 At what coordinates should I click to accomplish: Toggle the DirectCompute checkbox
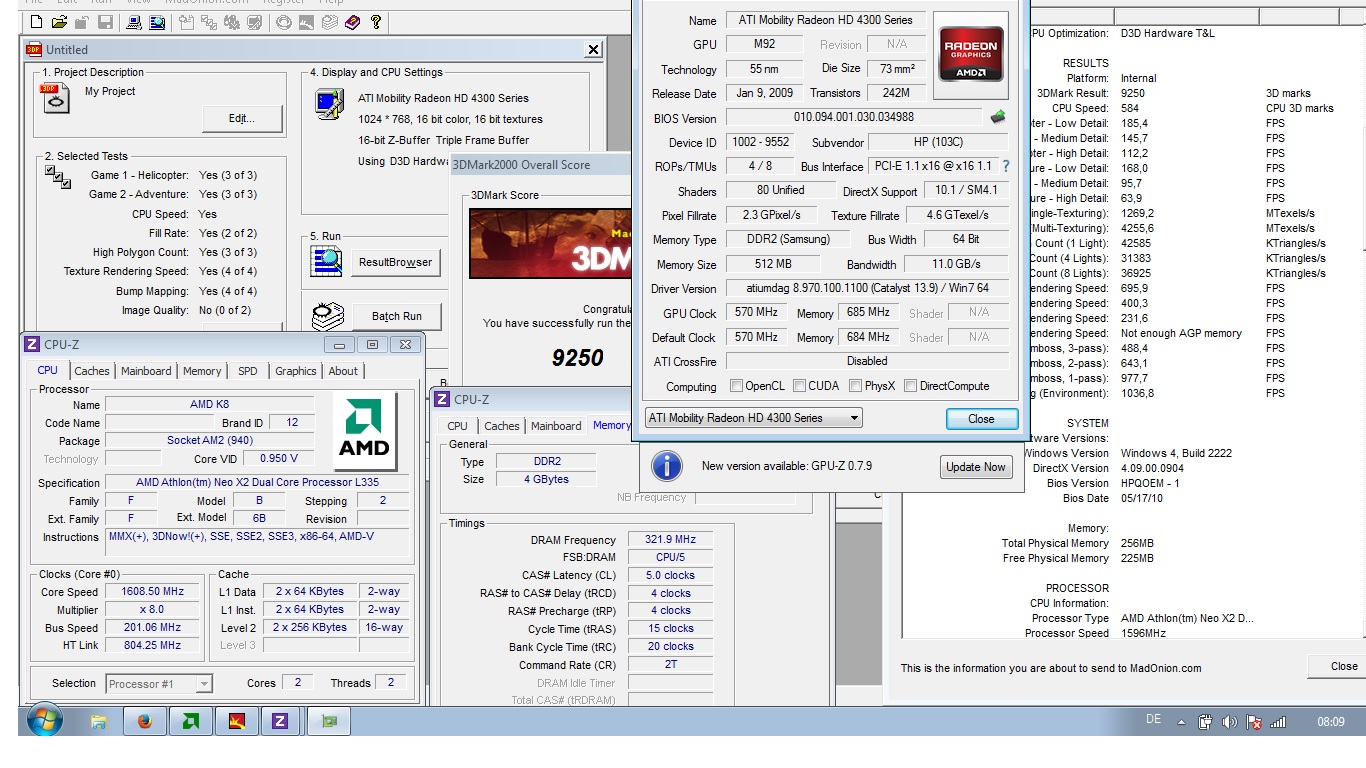point(911,386)
